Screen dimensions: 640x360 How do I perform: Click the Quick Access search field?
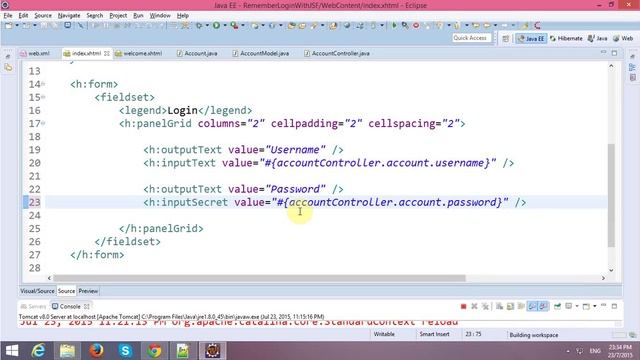coord(471,38)
